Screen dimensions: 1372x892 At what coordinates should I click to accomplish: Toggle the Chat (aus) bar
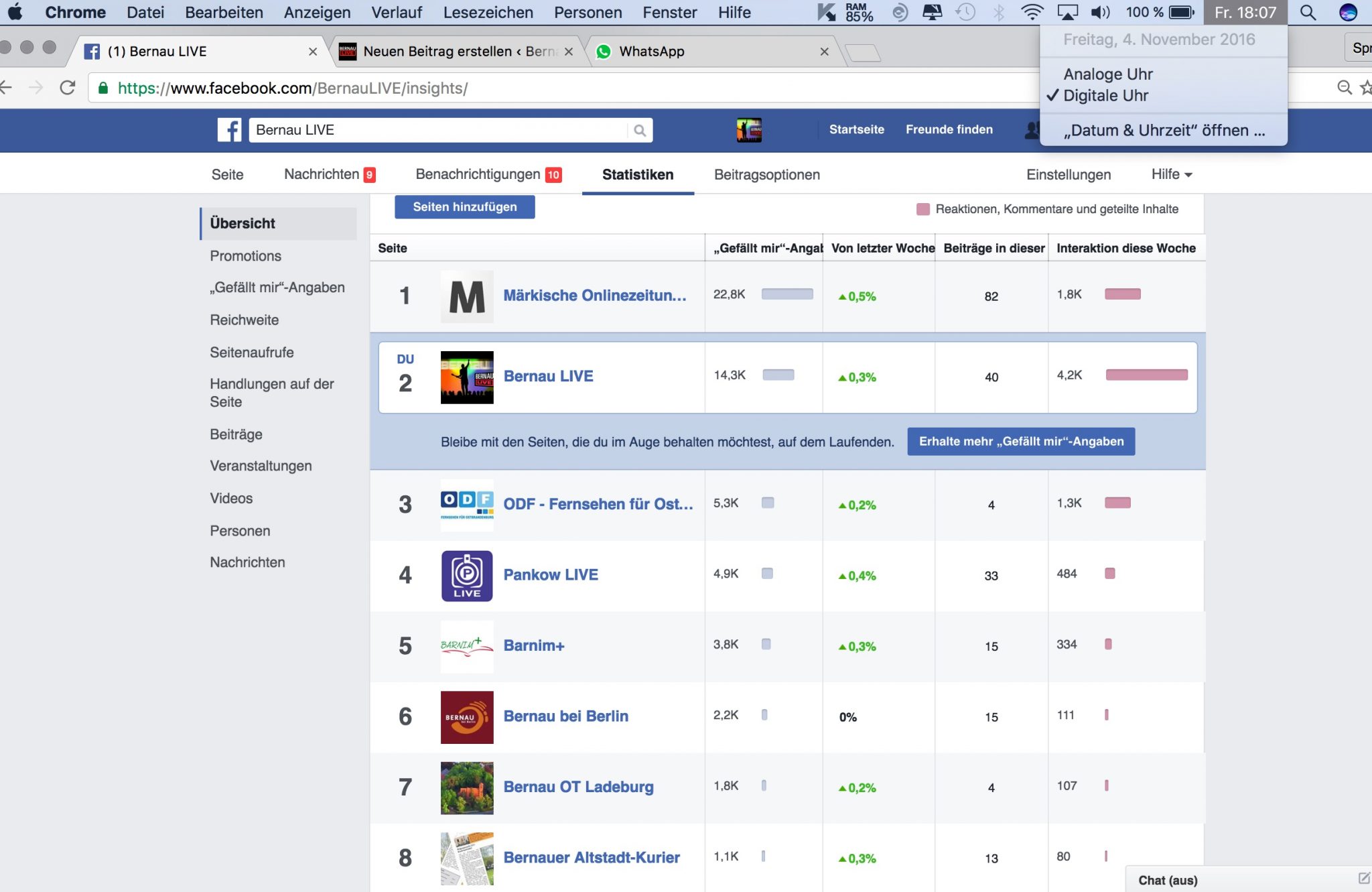1168,880
